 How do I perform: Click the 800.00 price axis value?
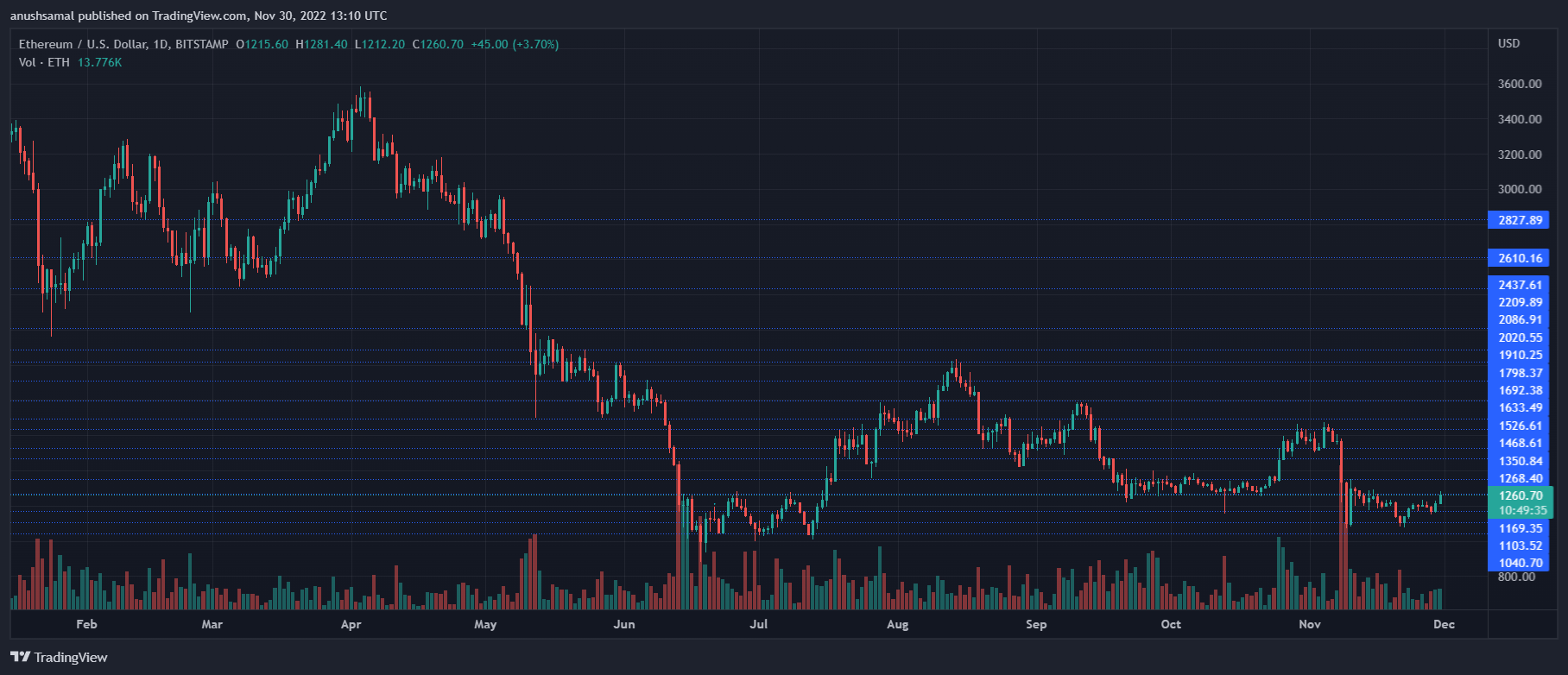(x=1516, y=577)
